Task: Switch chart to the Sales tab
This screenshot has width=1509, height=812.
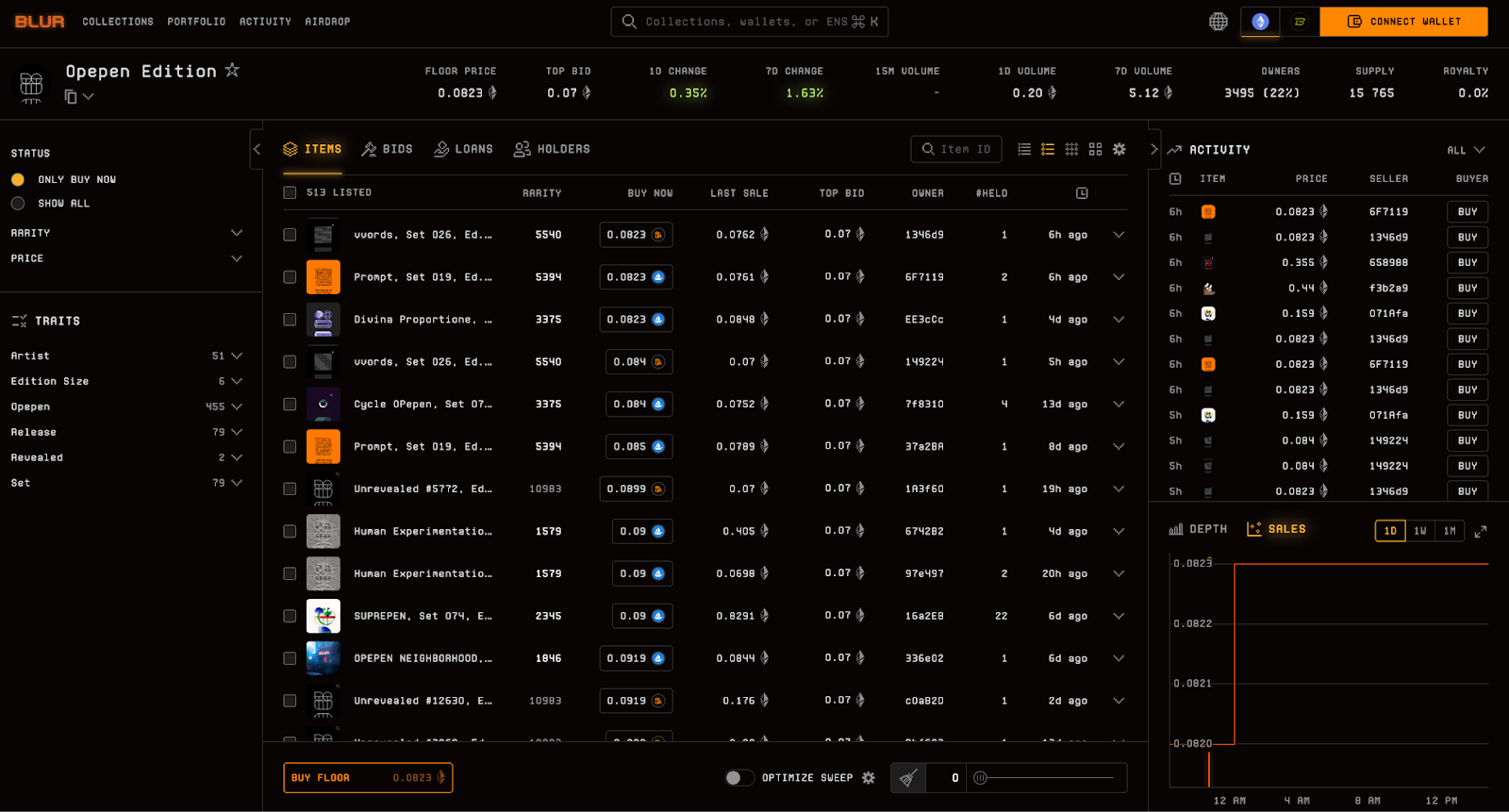Action: 1276,529
